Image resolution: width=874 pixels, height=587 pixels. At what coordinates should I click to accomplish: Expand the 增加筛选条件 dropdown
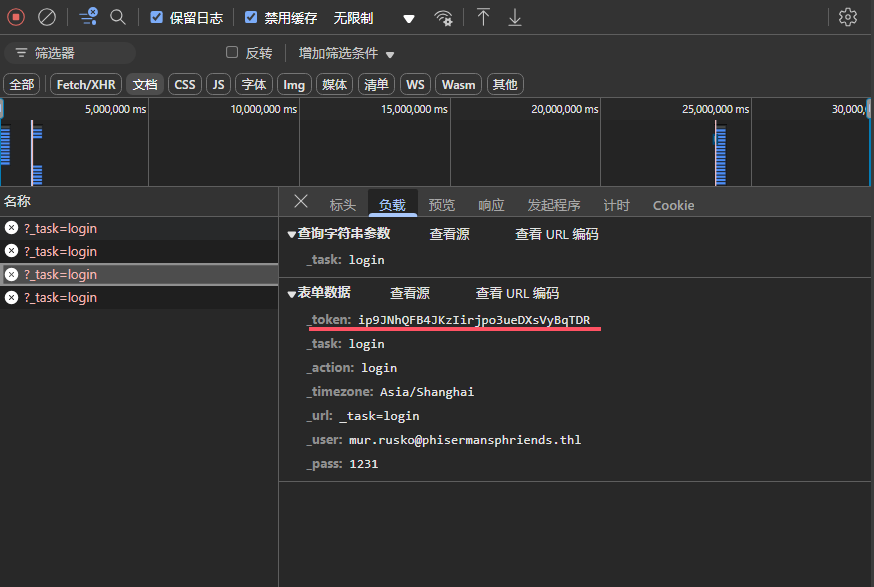pyautogui.click(x=346, y=53)
